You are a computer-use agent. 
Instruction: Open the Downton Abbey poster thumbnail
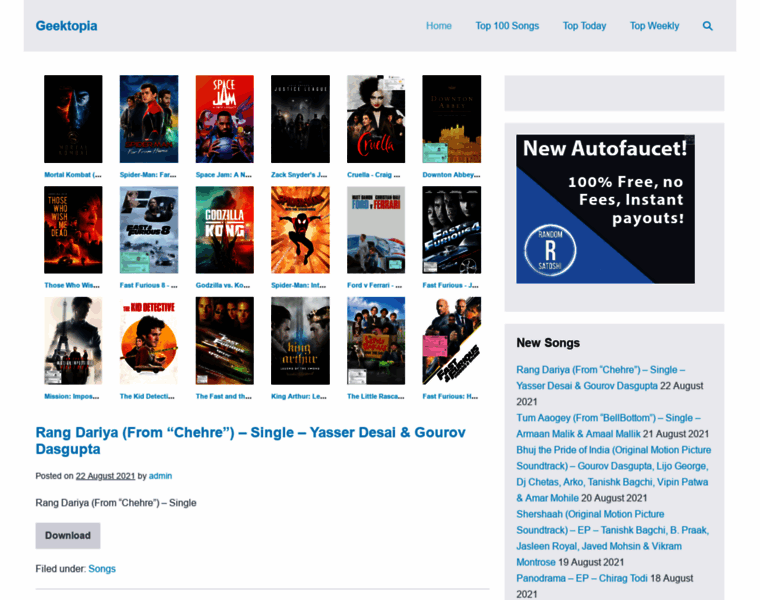click(451, 119)
